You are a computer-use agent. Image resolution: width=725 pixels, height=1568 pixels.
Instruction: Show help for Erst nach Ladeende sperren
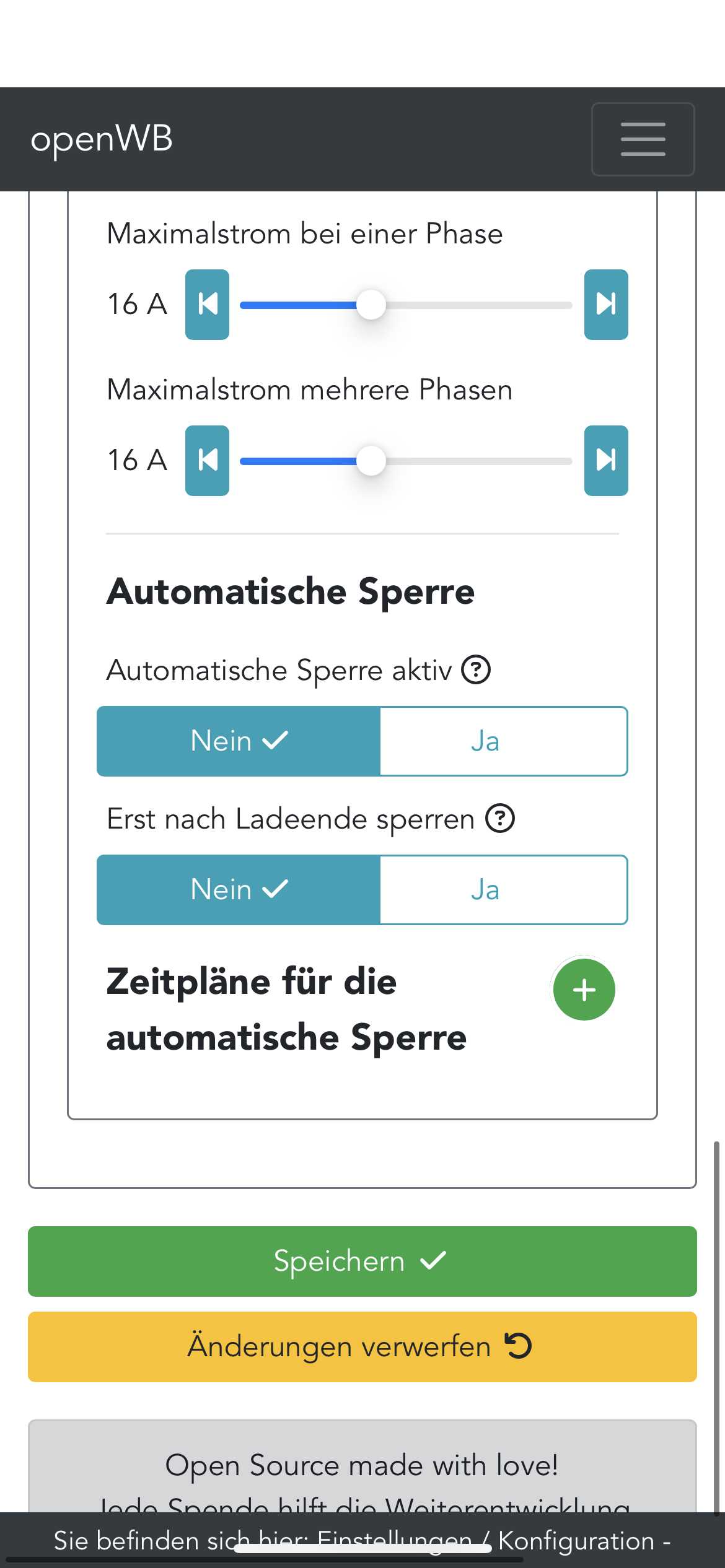click(x=499, y=819)
